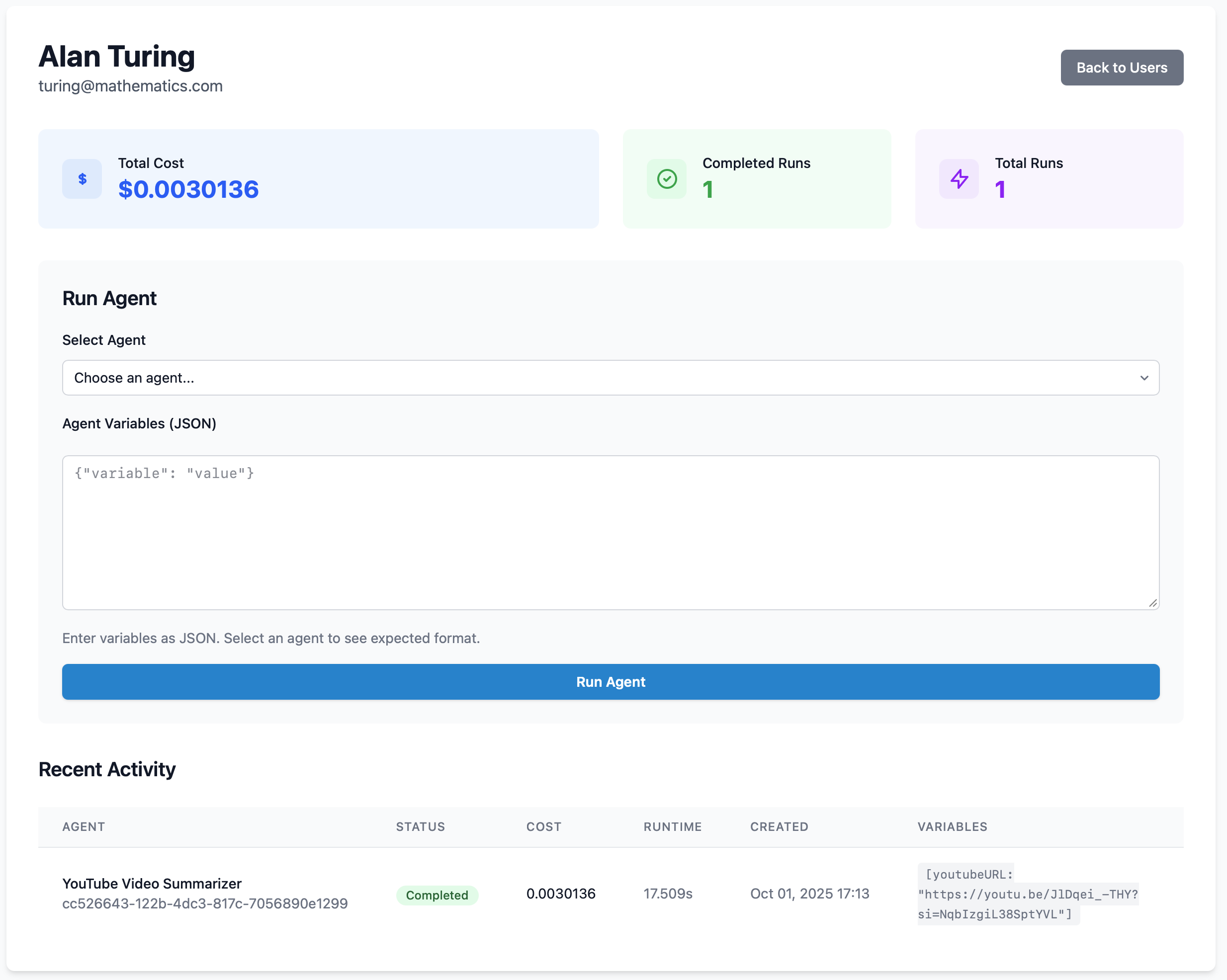Click the CREATED column header
This screenshot has width=1227, height=980.
pyautogui.click(x=779, y=826)
